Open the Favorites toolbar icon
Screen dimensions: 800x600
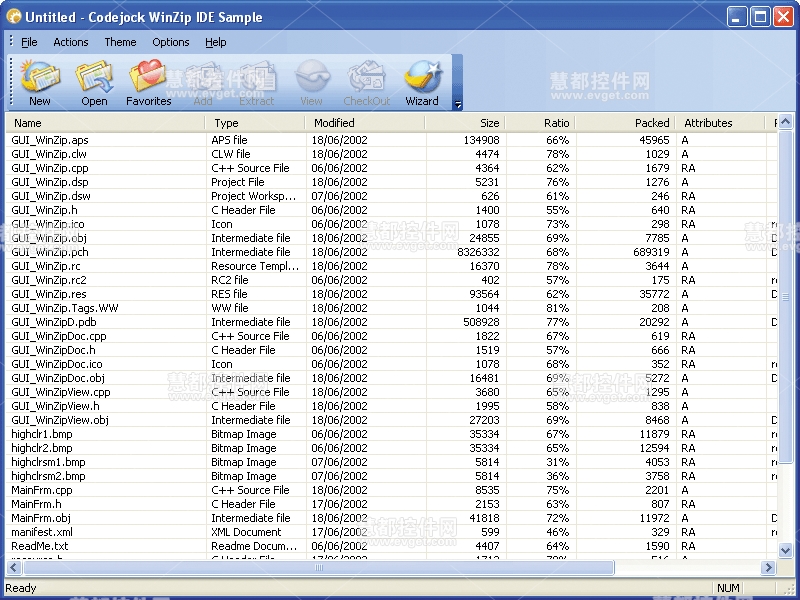click(148, 83)
